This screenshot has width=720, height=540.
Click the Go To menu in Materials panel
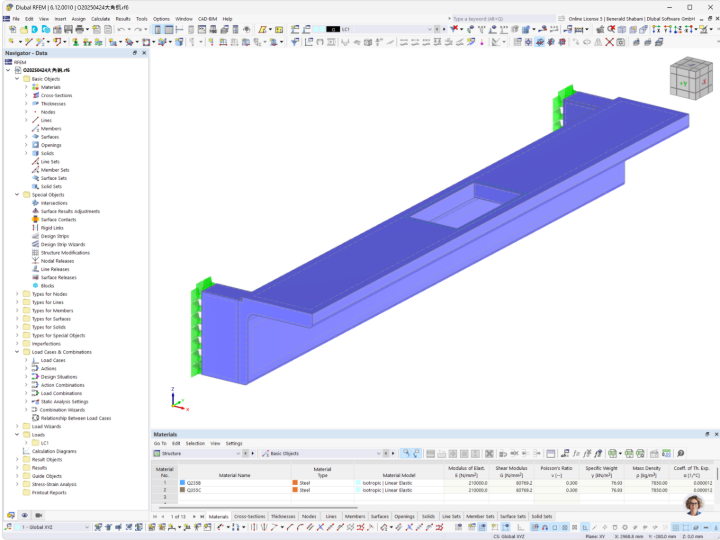click(x=160, y=444)
